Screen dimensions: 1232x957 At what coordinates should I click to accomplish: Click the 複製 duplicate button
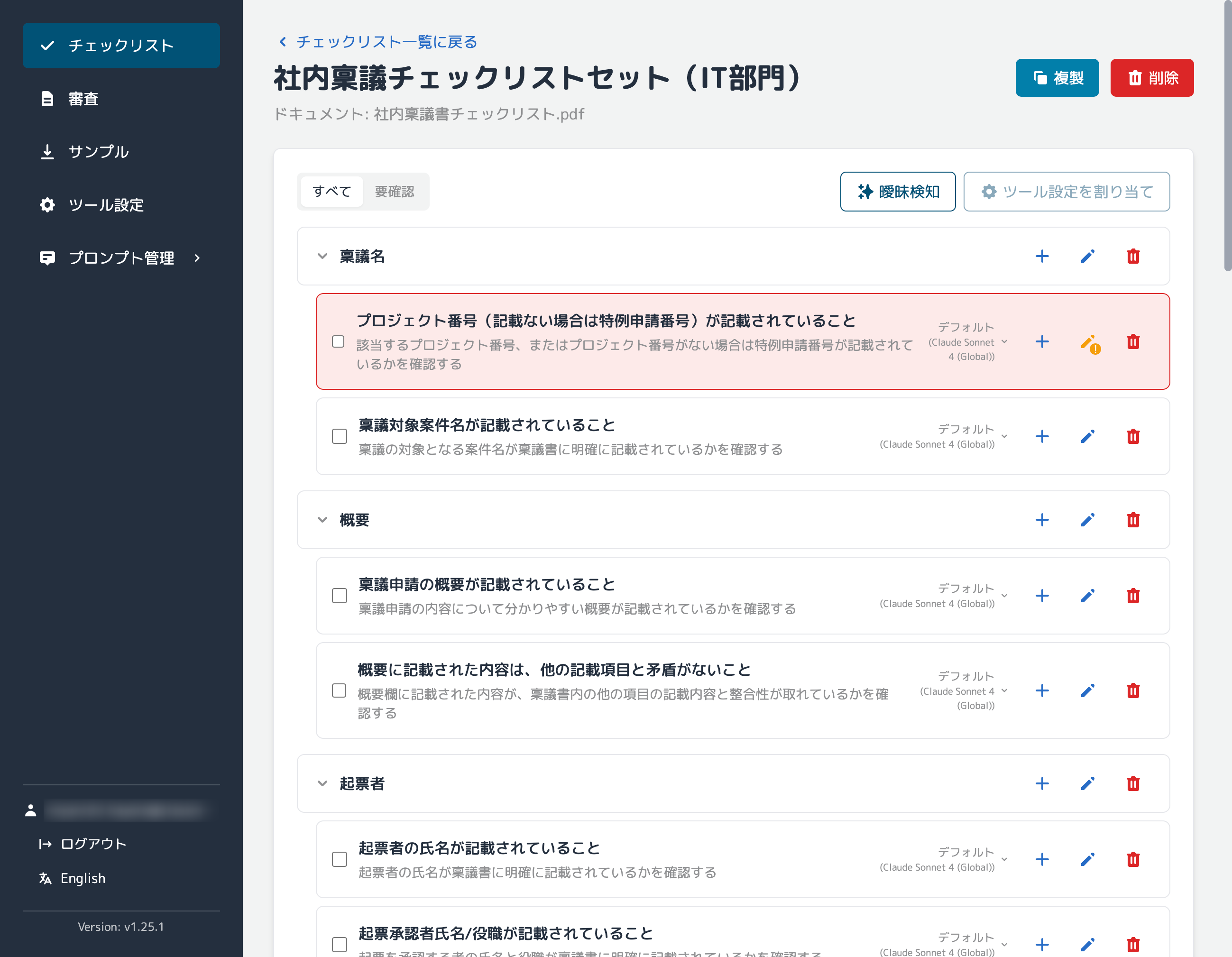pos(1057,78)
